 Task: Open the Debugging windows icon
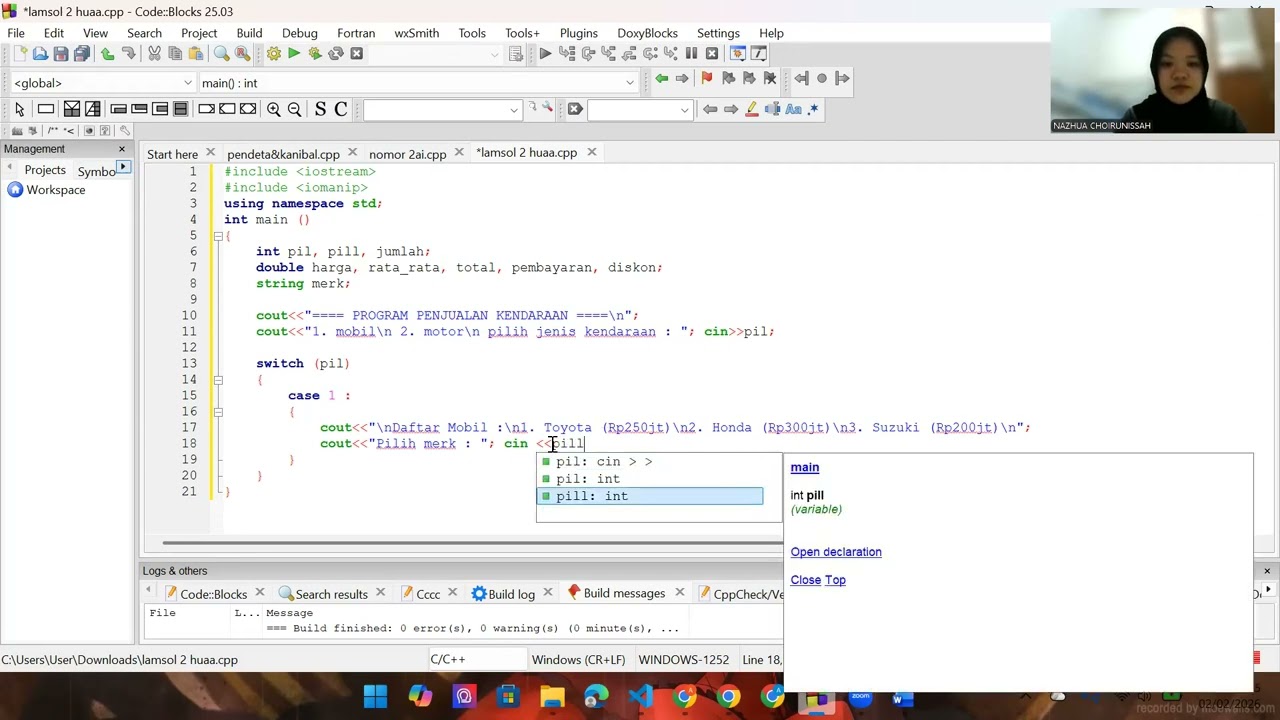(738, 54)
